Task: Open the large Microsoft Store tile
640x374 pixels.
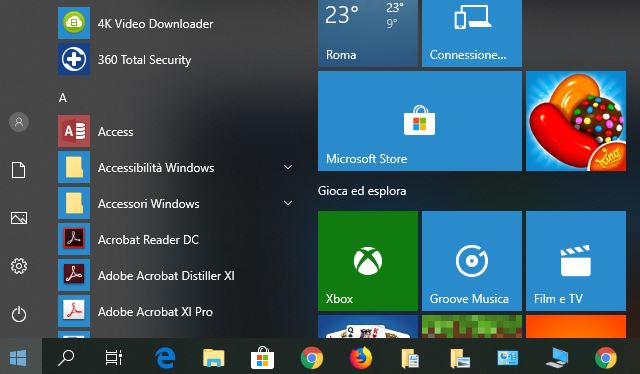Action: click(420, 121)
